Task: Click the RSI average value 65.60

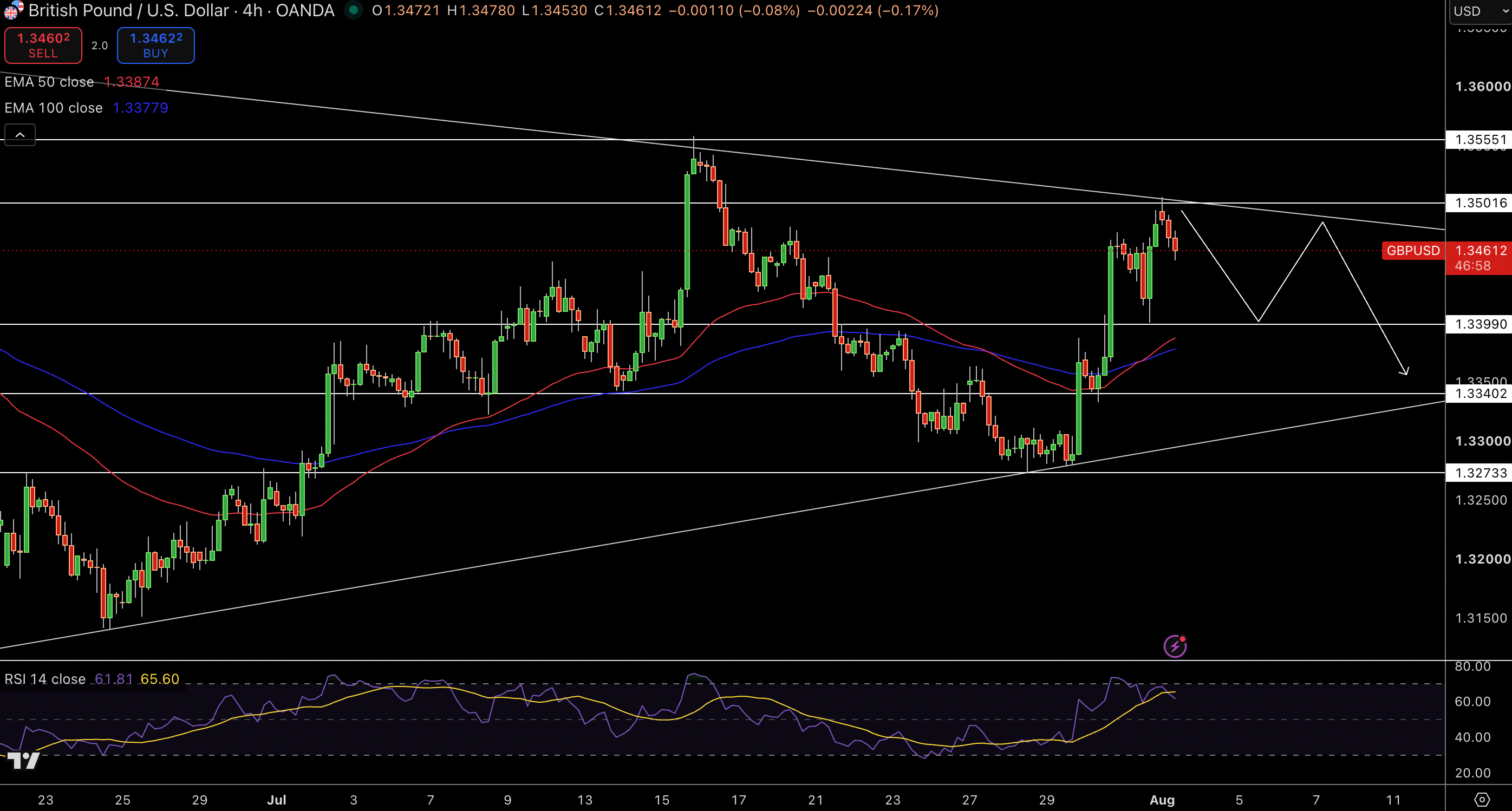Action: (160, 679)
